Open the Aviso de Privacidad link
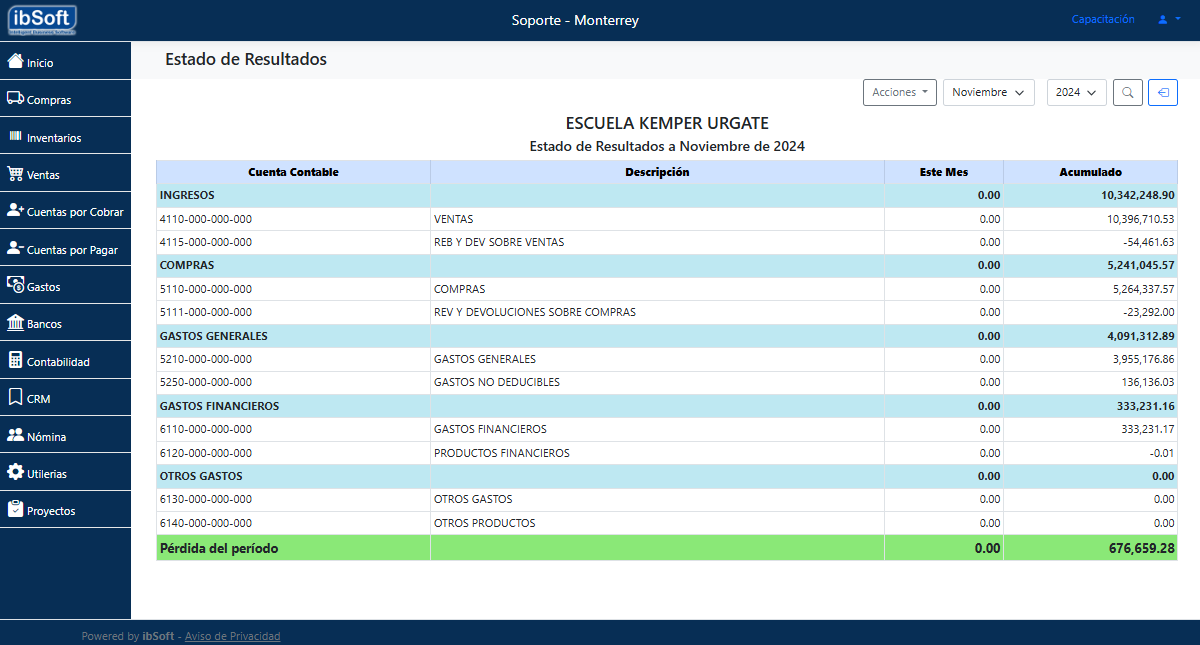This screenshot has height=645, width=1200. click(x=232, y=636)
